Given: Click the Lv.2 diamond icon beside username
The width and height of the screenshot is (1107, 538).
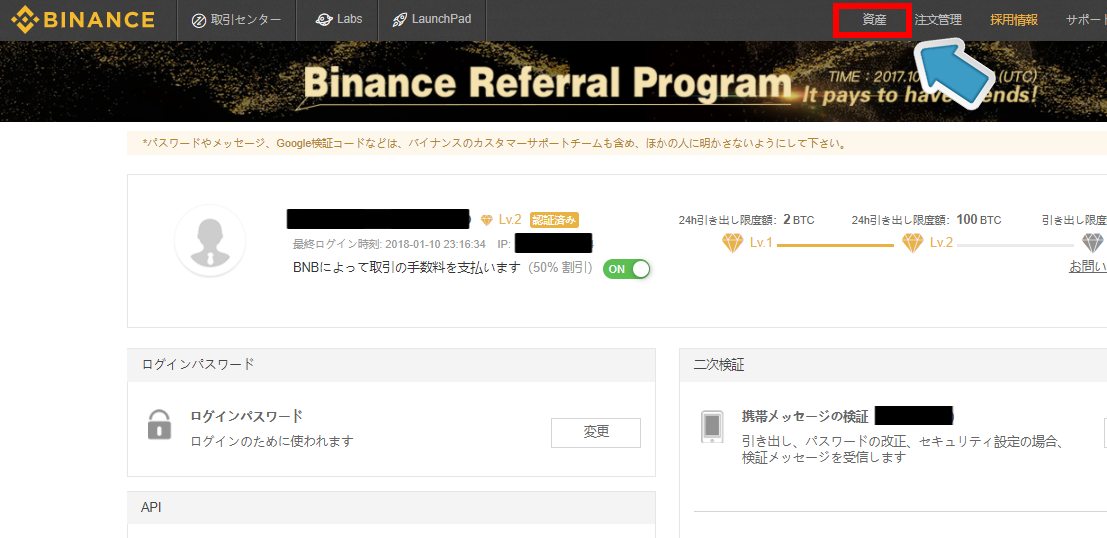Looking at the screenshot, I should tap(486, 220).
